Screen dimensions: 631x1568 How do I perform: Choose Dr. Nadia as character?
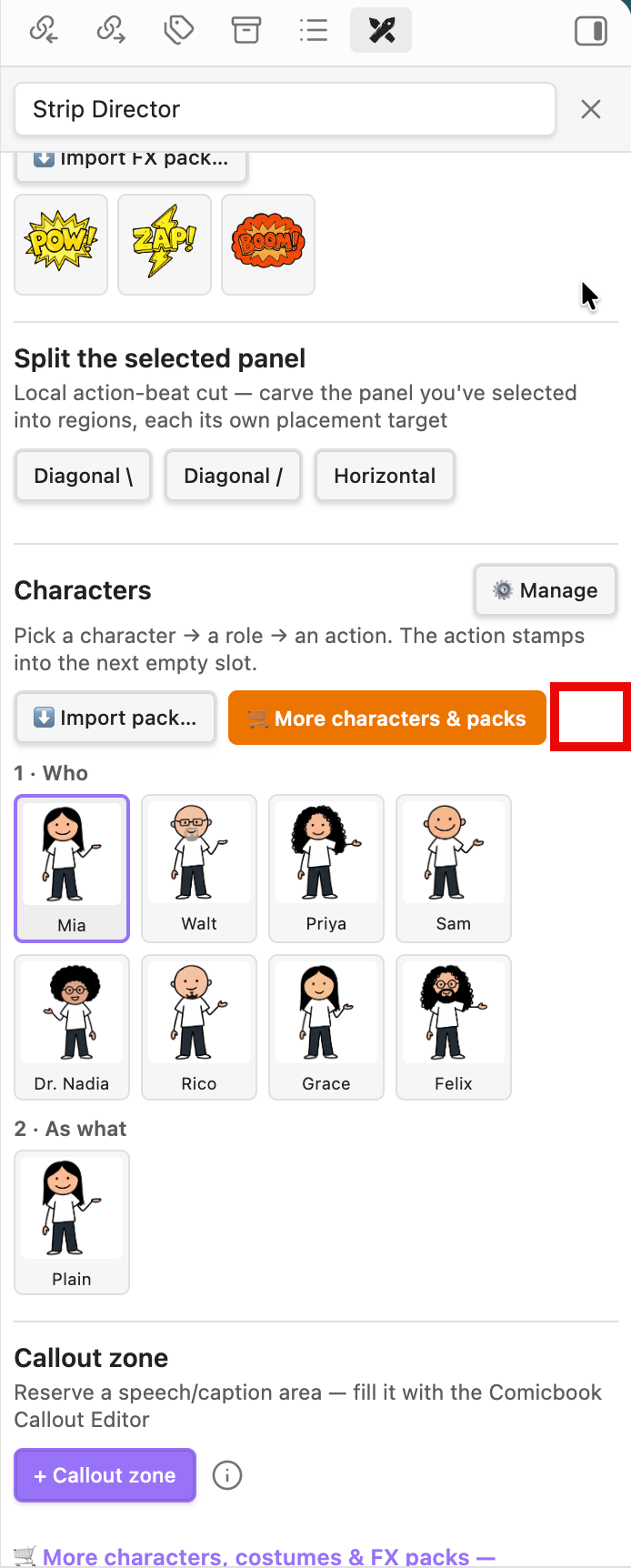coord(72,1028)
